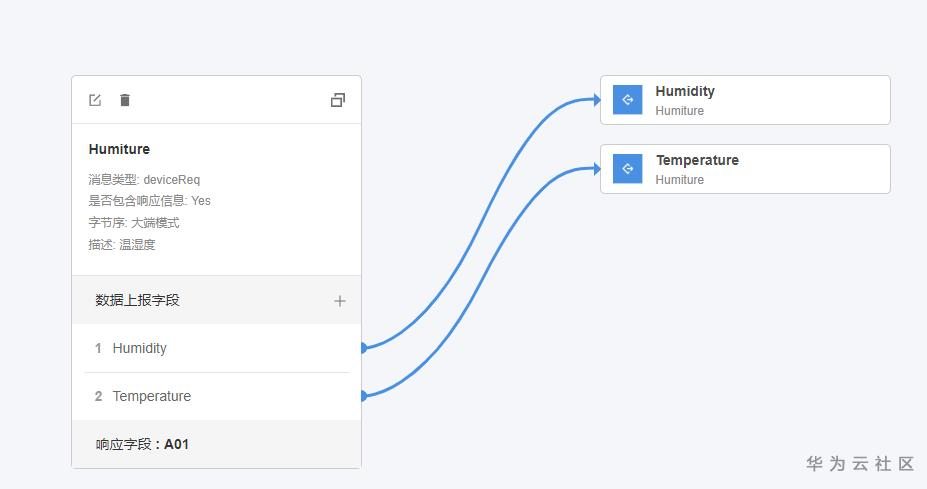Click the 消息类型: deviceReq text

tap(144, 180)
